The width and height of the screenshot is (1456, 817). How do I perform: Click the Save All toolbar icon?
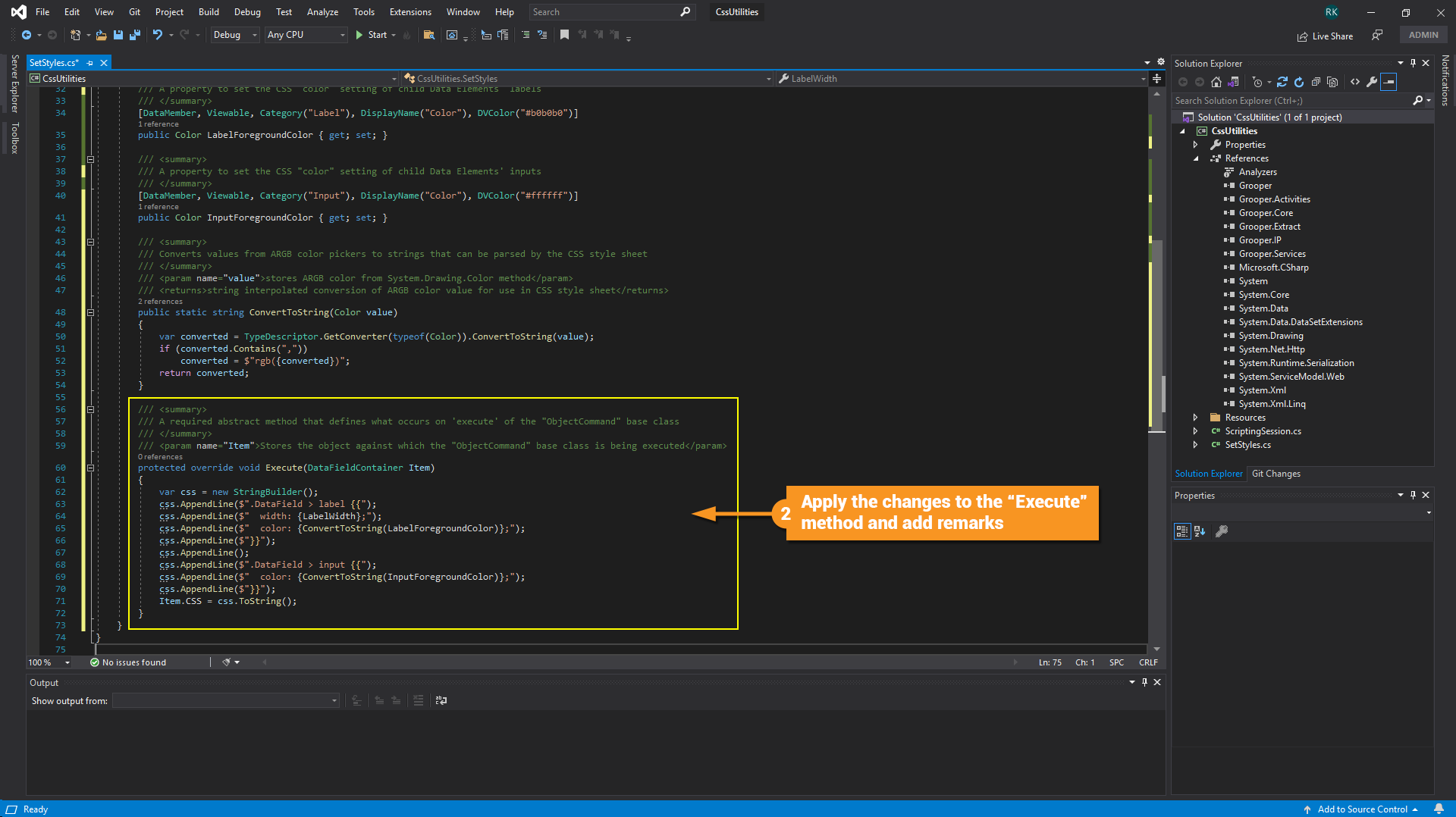point(135,35)
